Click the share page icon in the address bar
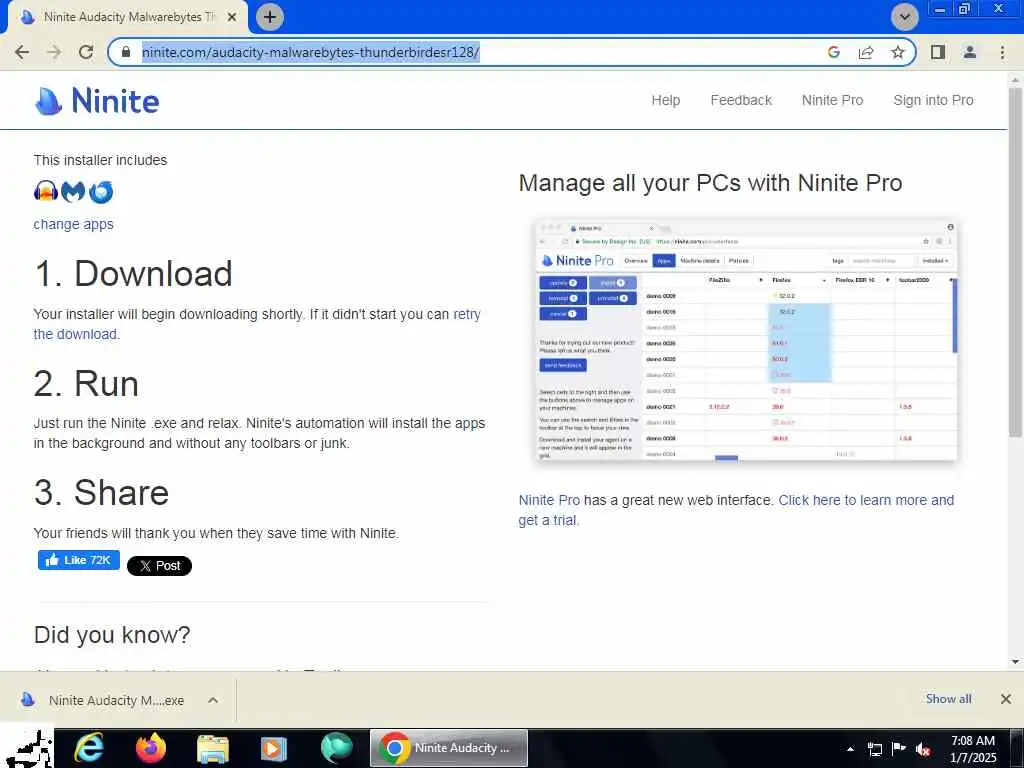Screen dimensions: 1024x768 (x=866, y=52)
